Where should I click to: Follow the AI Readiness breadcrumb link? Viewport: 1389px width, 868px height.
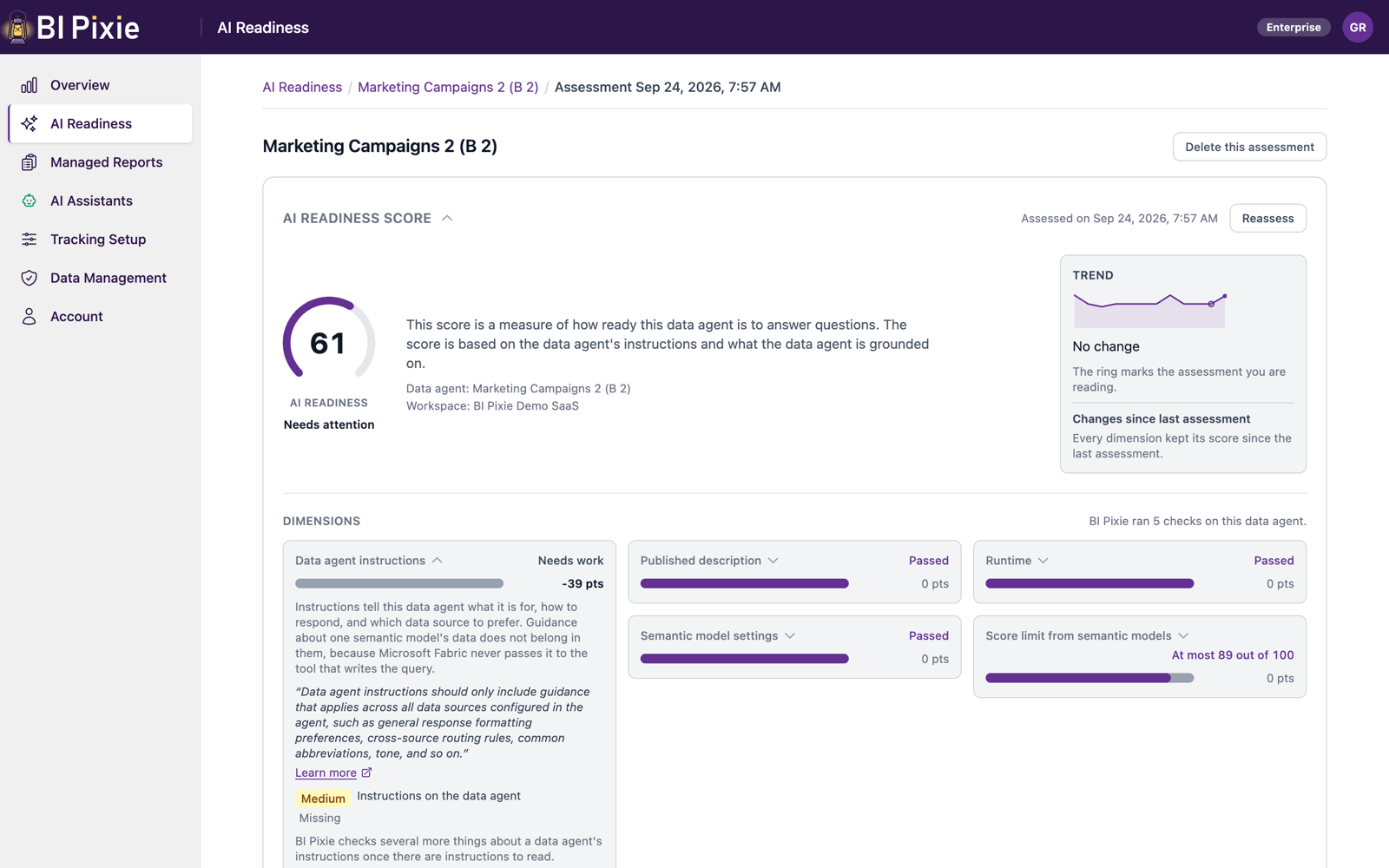pyautogui.click(x=302, y=87)
